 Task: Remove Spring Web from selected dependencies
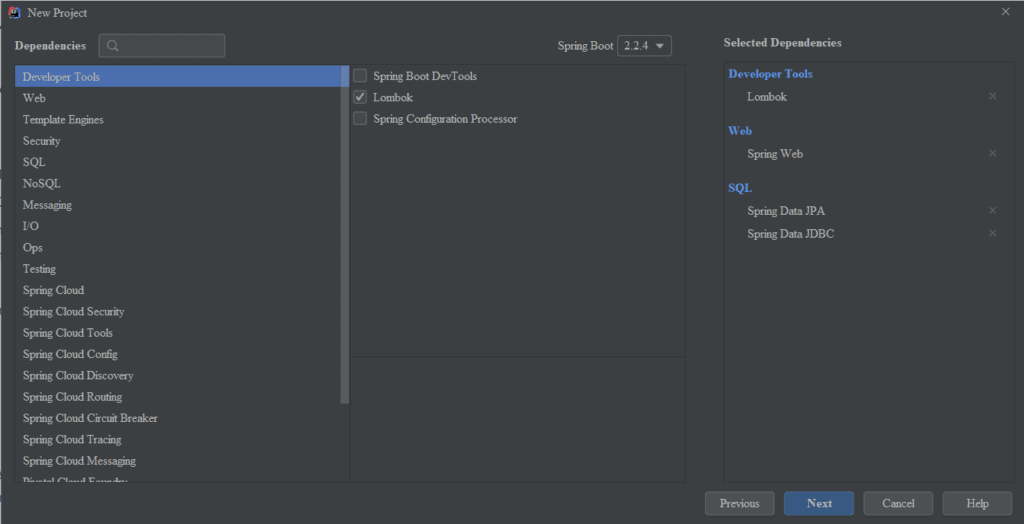[992, 154]
